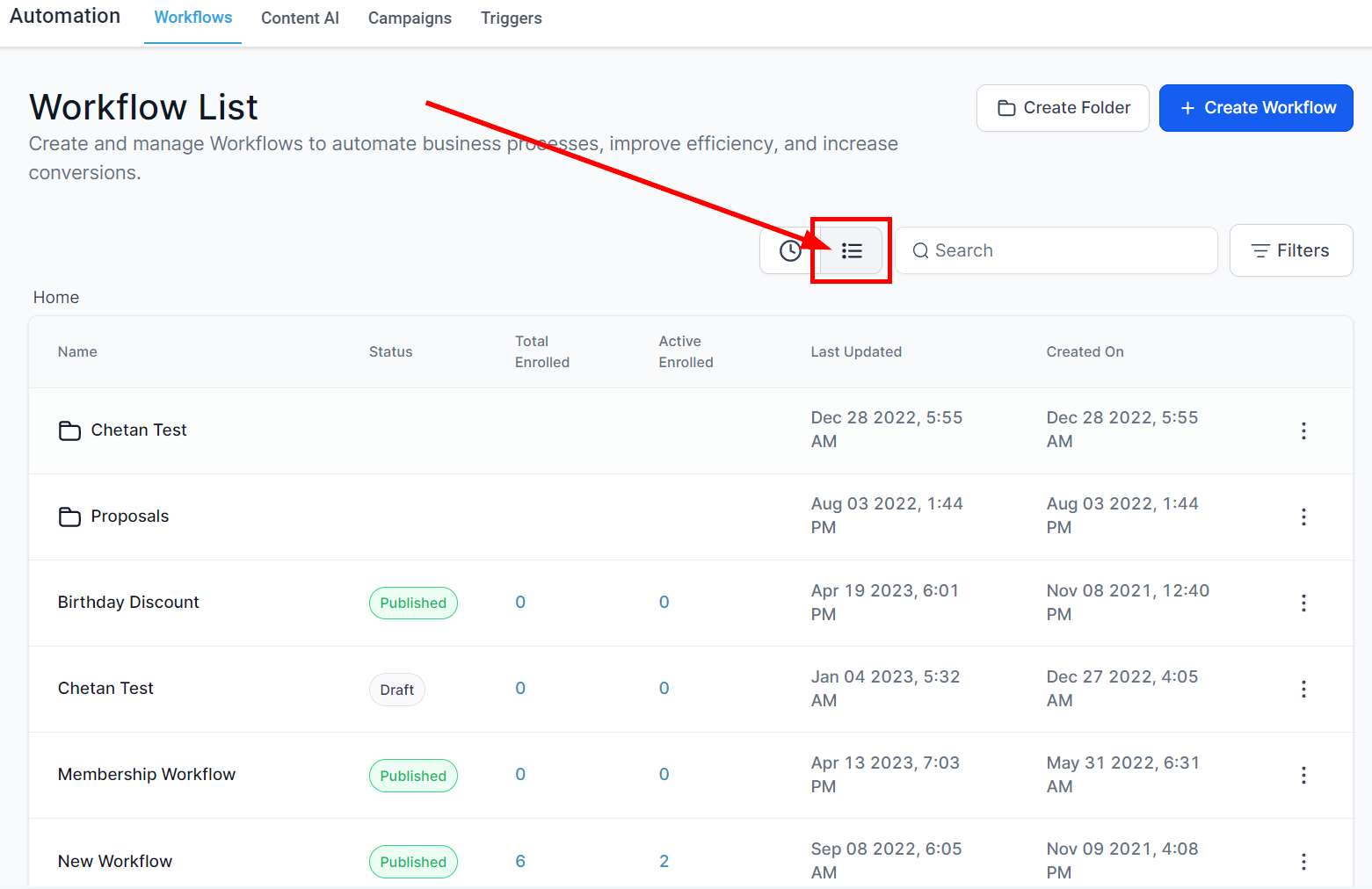1372x889 pixels.
Task: Open the Campaigns tab
Action: point(410,18)
